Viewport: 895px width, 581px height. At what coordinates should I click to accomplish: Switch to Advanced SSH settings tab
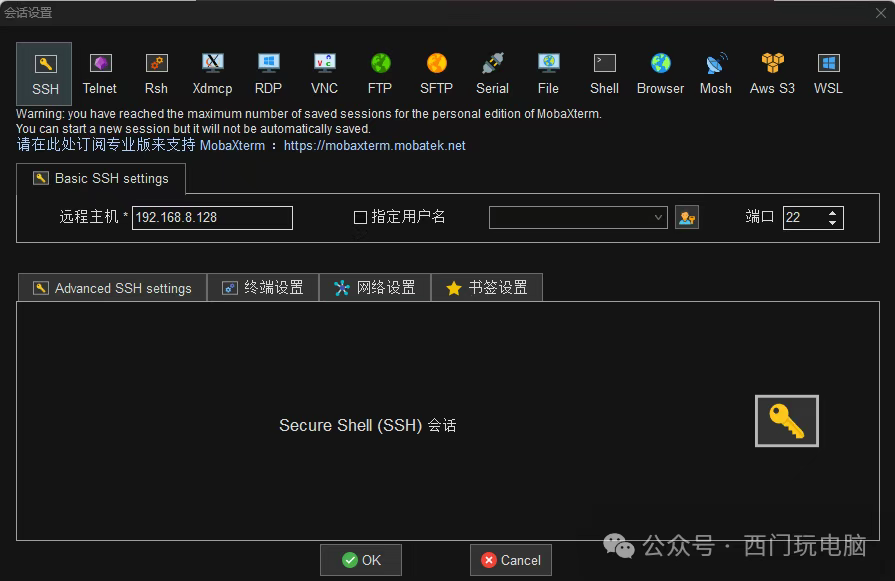[x=112, y=288]
